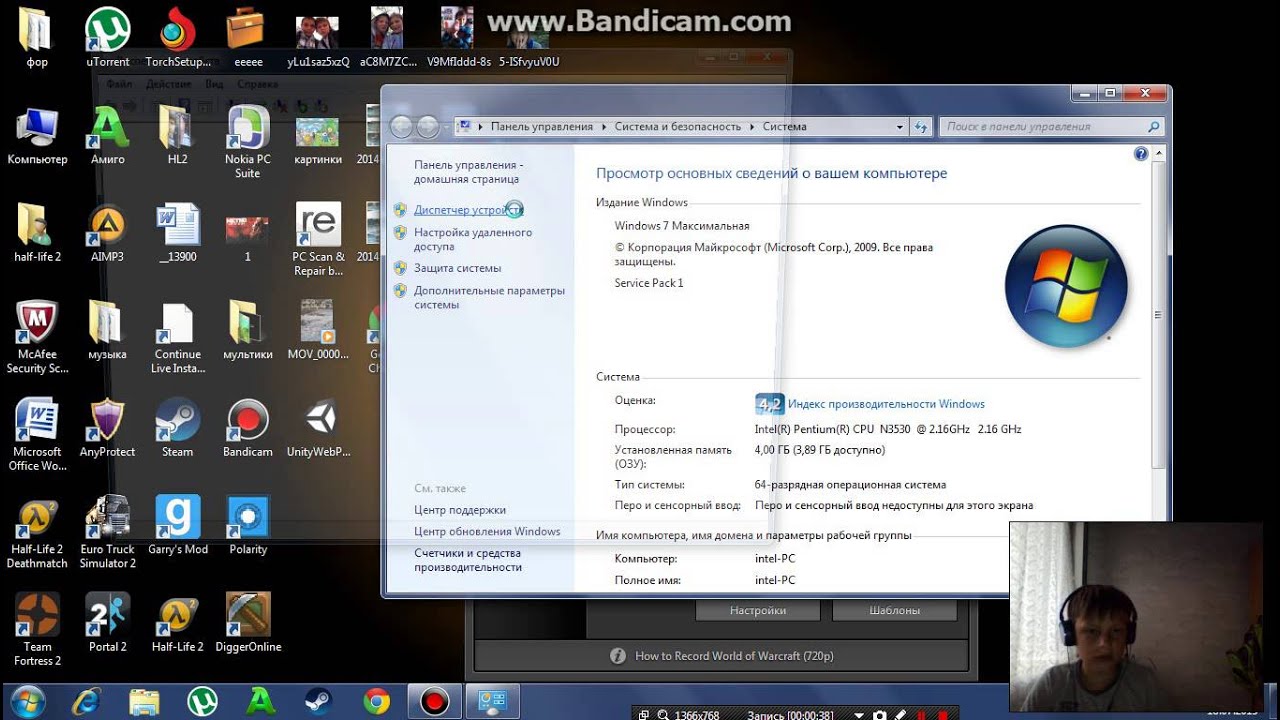This screenshot has width=1280, height=720.
Task: Open the 'Вид' menu in the background window
Action: click(x=214, y=85)
